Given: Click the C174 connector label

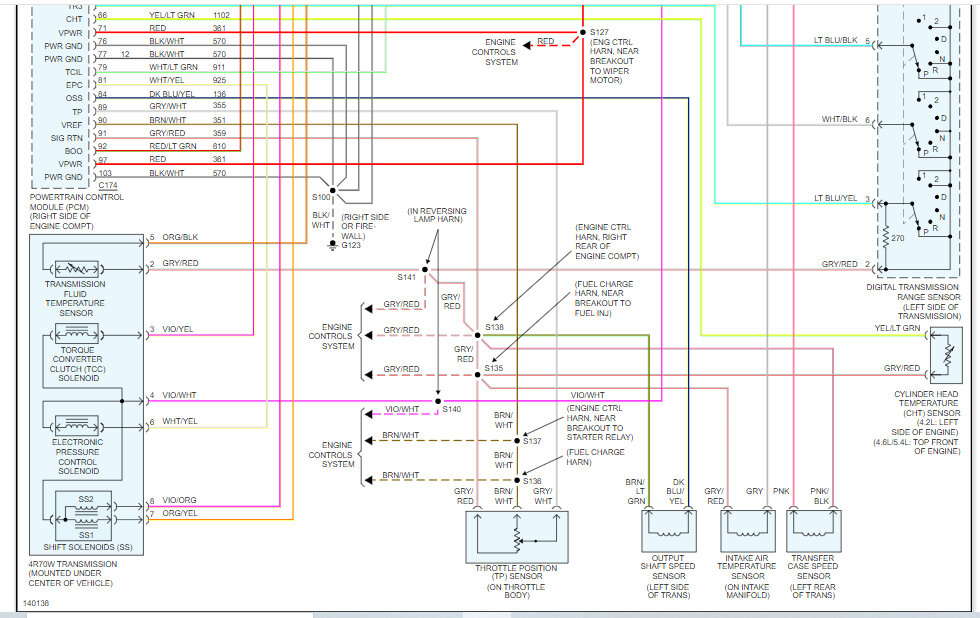Looking at the screenshot, I should pos(108,186).
